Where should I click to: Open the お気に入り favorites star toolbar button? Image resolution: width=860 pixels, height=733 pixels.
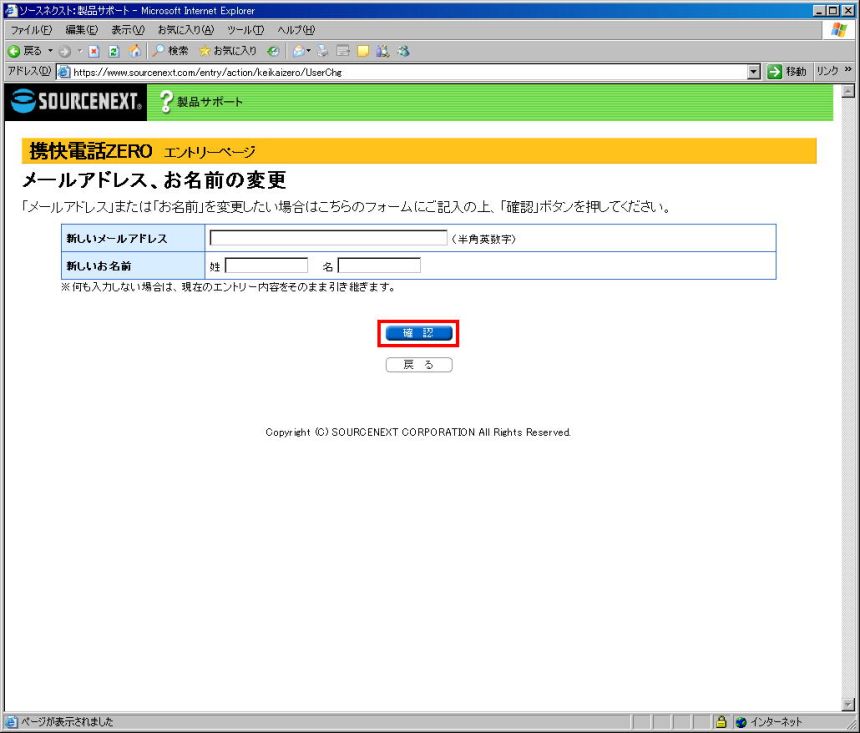228,51
